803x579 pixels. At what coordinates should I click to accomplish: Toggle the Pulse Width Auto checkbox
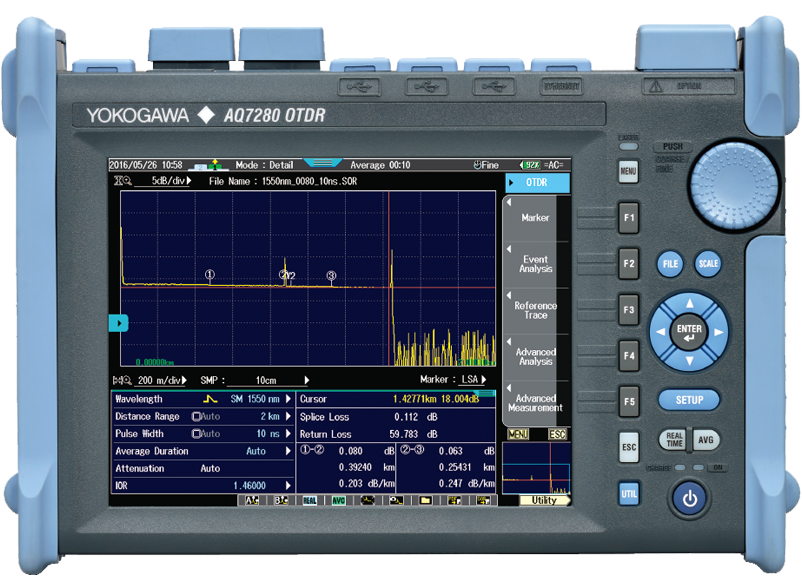[x=196, y=434]
